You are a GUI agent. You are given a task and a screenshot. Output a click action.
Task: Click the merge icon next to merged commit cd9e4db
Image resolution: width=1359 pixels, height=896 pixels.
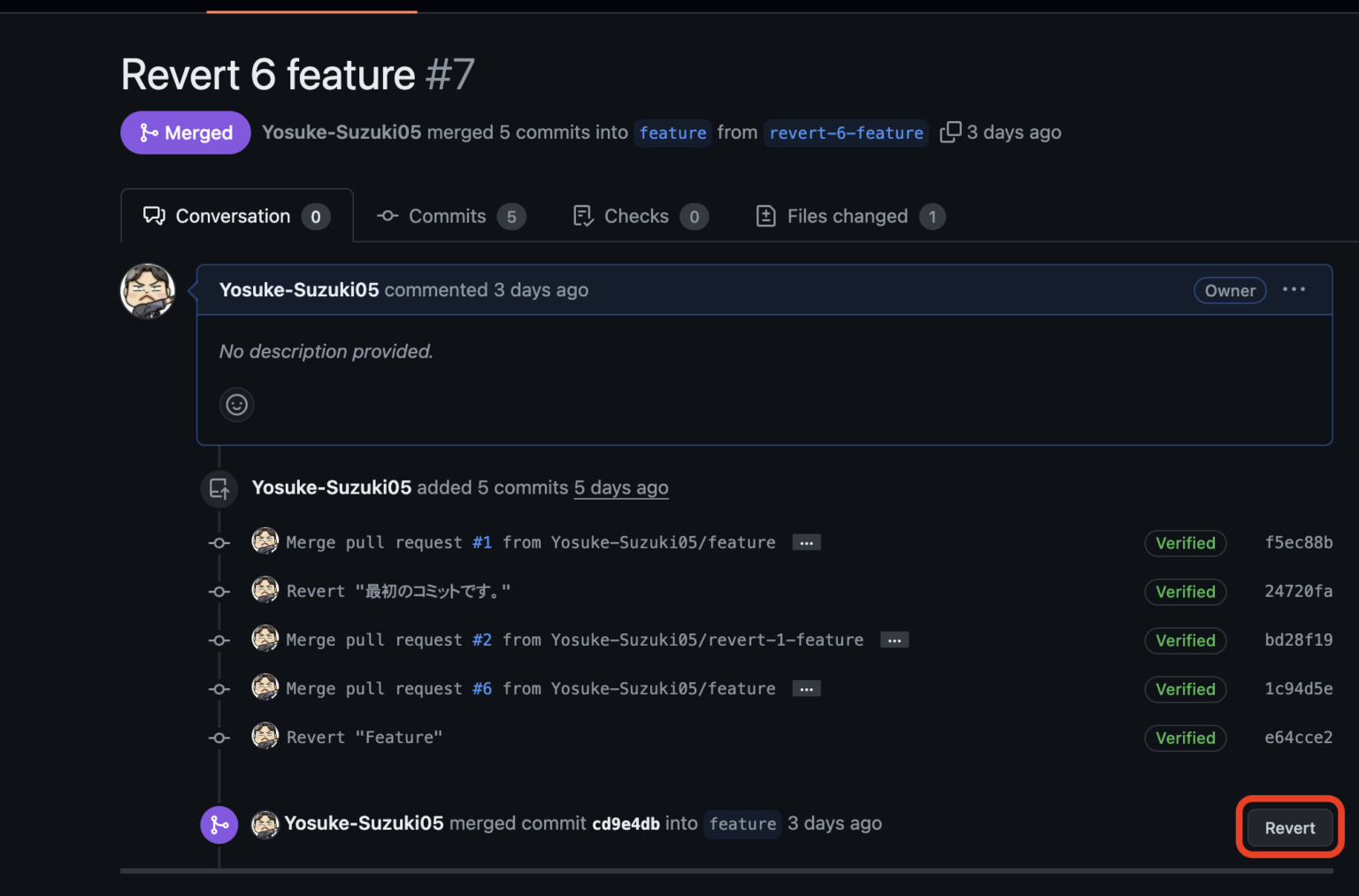[x=219, y=824]
